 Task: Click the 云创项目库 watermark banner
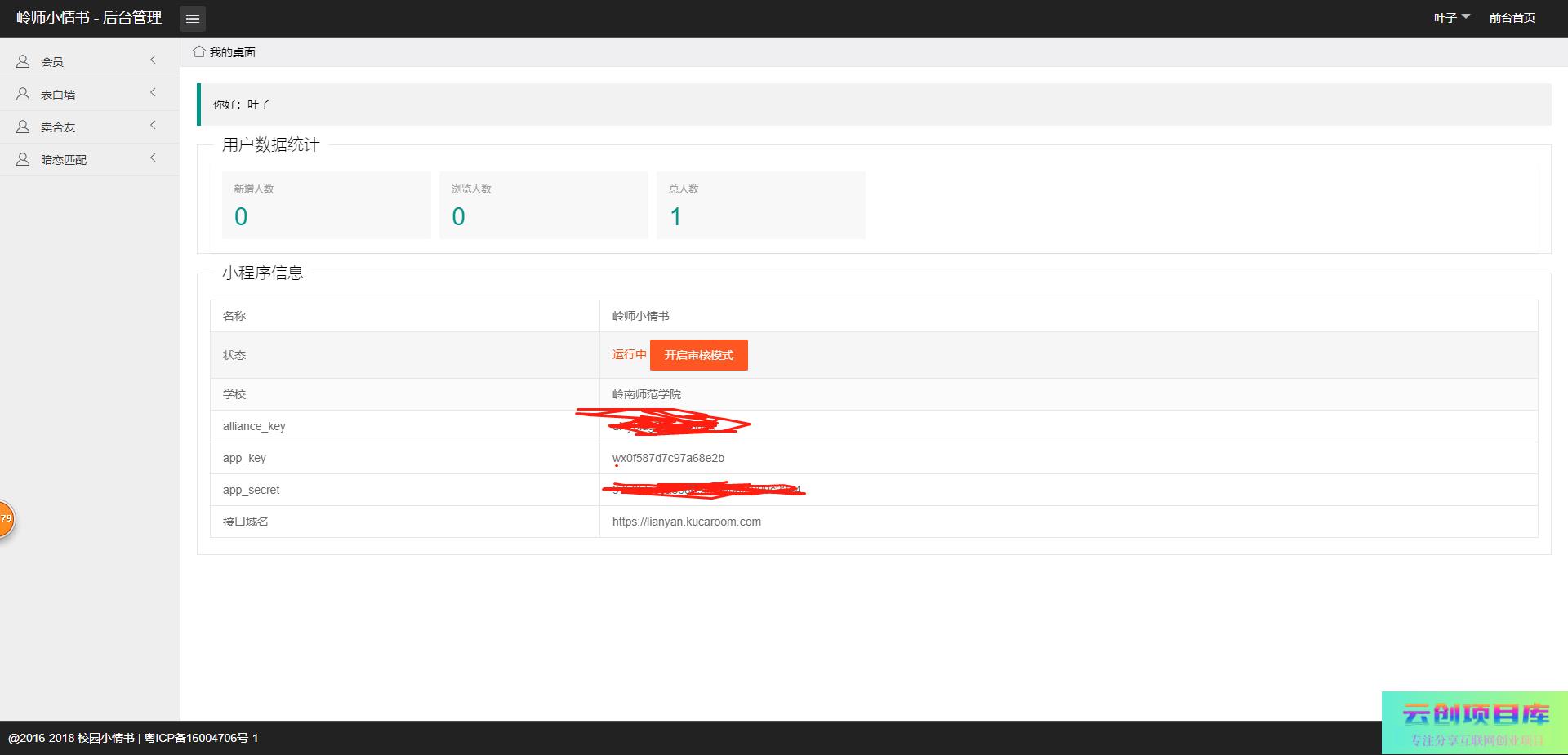(1474, 723)
